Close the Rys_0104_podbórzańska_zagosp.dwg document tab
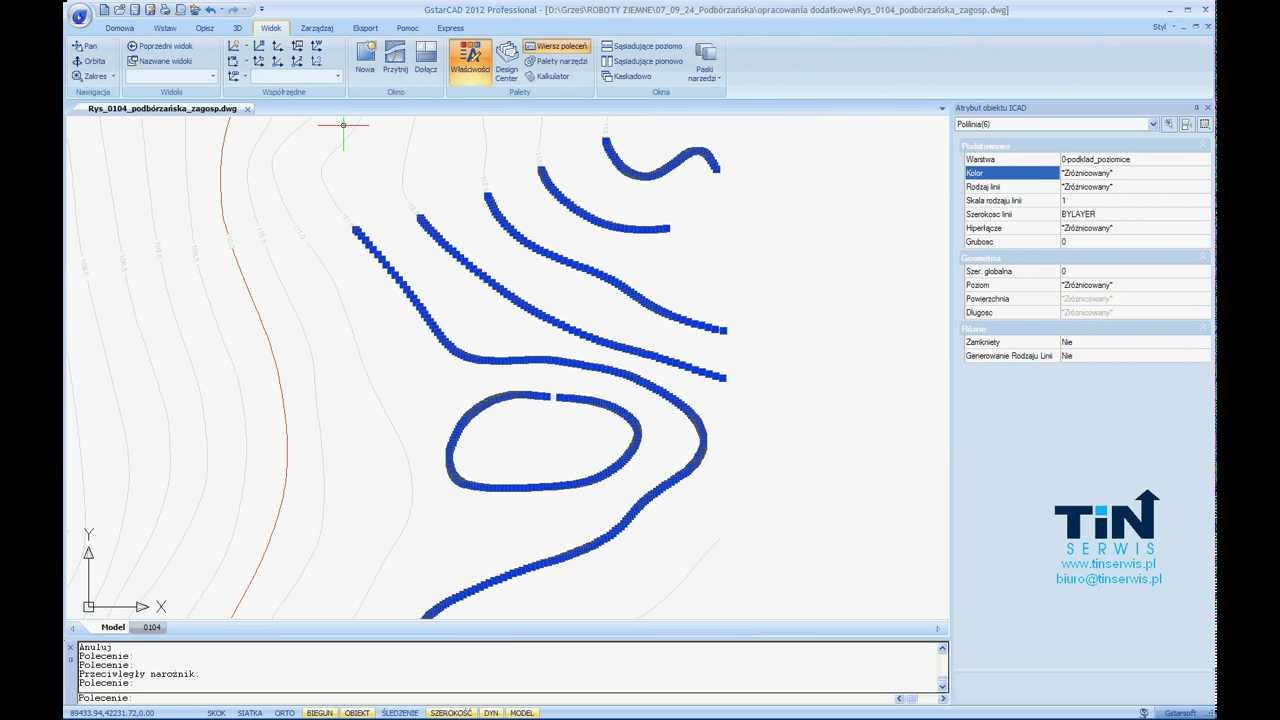Image resolution: width=1280 pixels, height=720 pixels. [x=248, y=108]
